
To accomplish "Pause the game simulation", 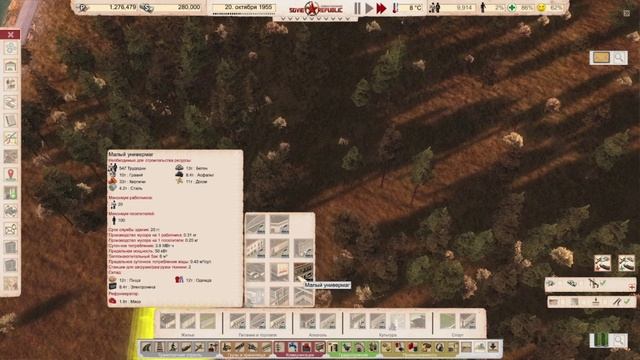I will [358, 8].
